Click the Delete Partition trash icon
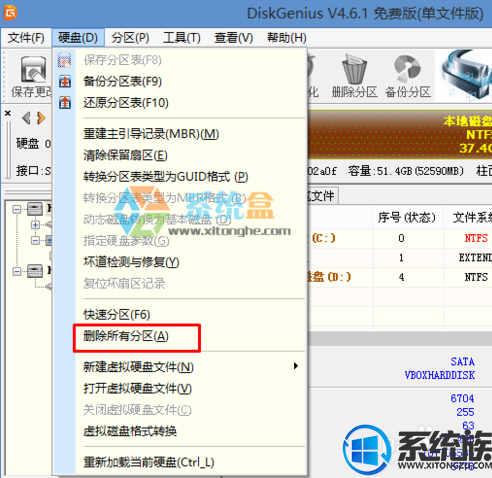 point(354,69)
